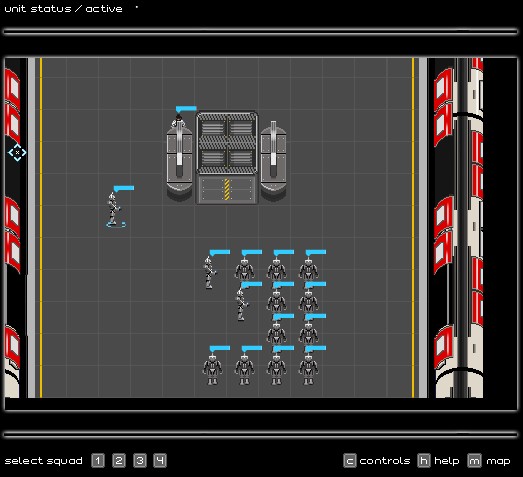Click the 'controls' text label
Viewport: 523px width, 477px height.
tap(385, 461)
